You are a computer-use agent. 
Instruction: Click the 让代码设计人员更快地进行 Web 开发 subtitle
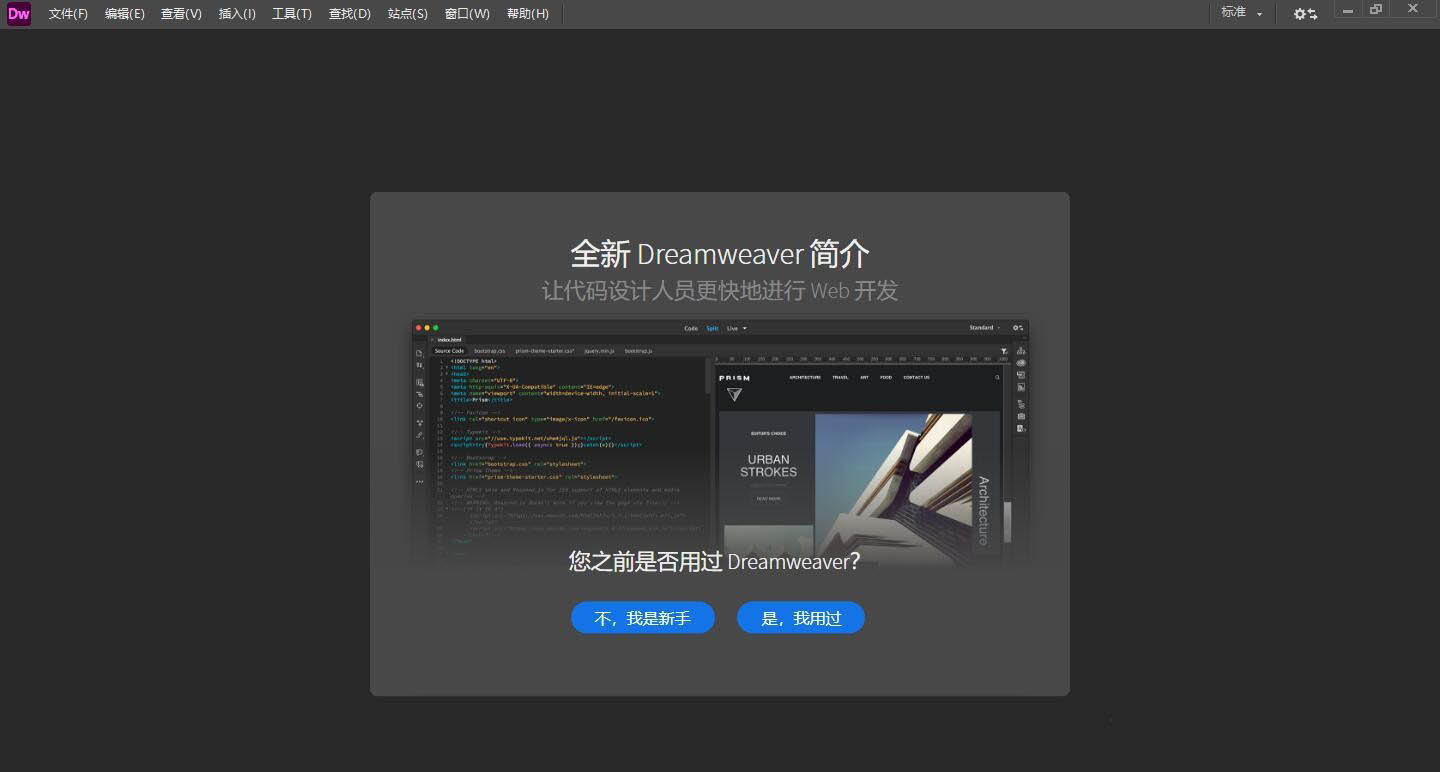[x=720, y=291]
